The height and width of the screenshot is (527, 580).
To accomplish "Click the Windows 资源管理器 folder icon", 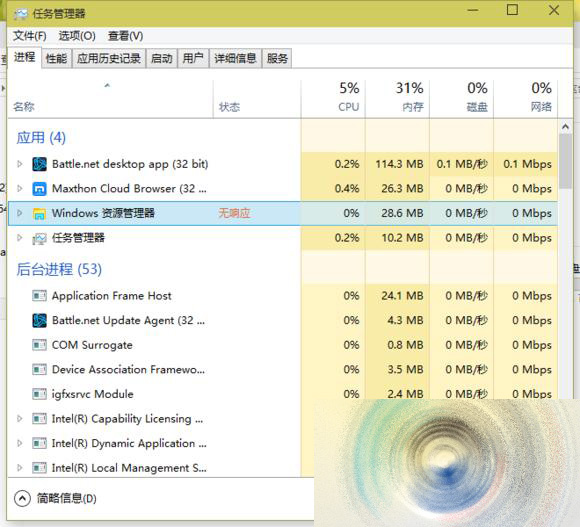I will pos(39,213).
